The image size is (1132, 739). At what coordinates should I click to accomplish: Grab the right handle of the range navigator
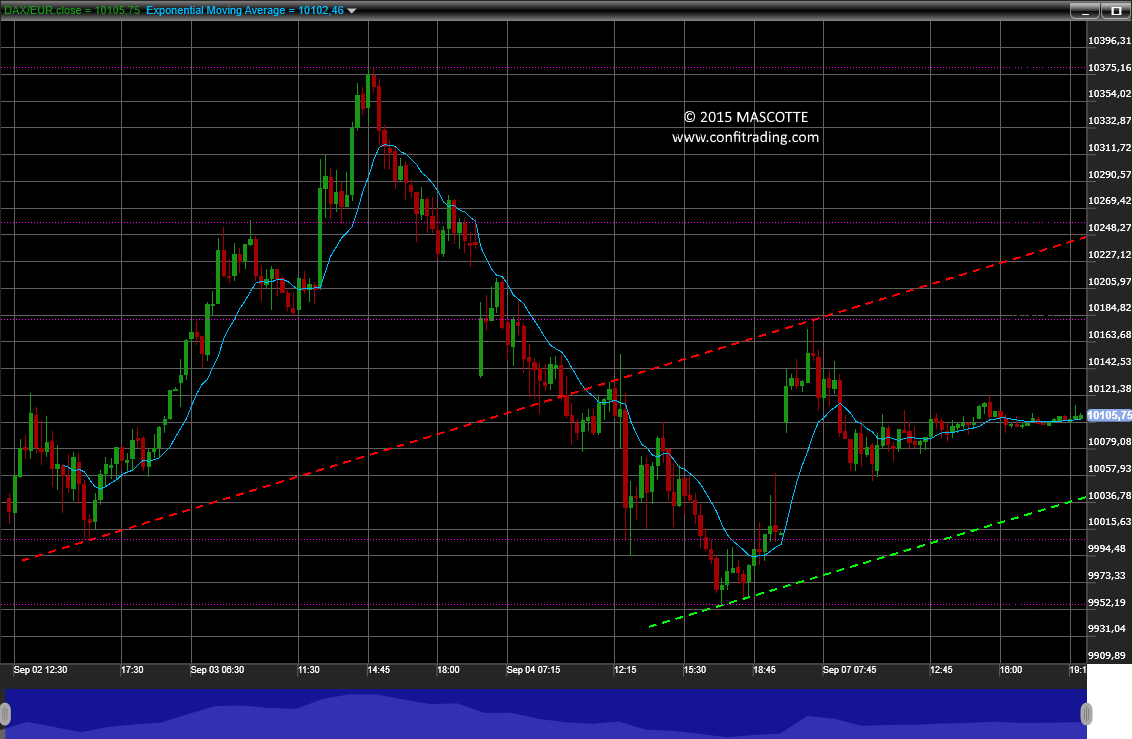point(1086,714)
